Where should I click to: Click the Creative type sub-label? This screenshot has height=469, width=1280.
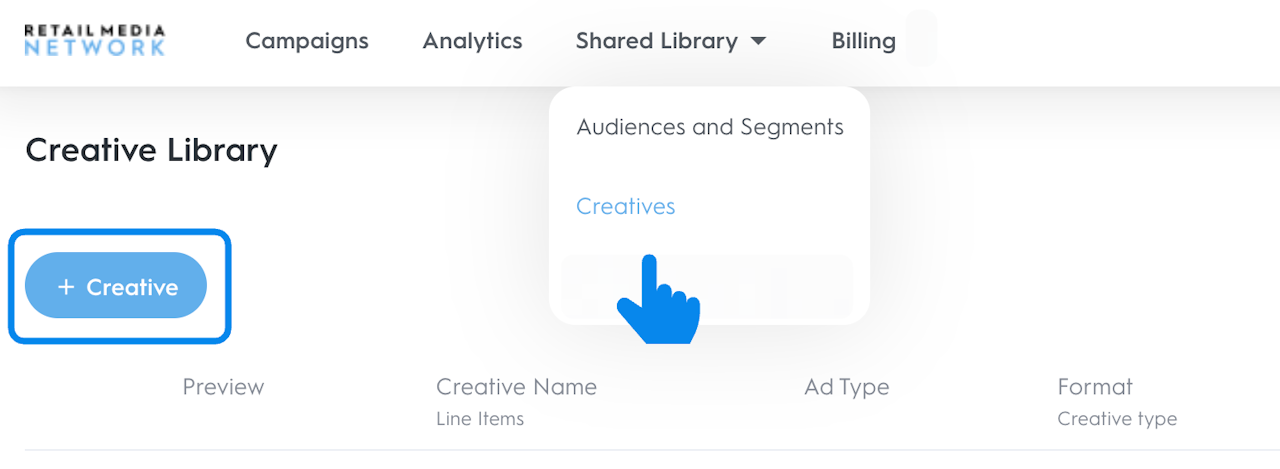(1117, 419)
